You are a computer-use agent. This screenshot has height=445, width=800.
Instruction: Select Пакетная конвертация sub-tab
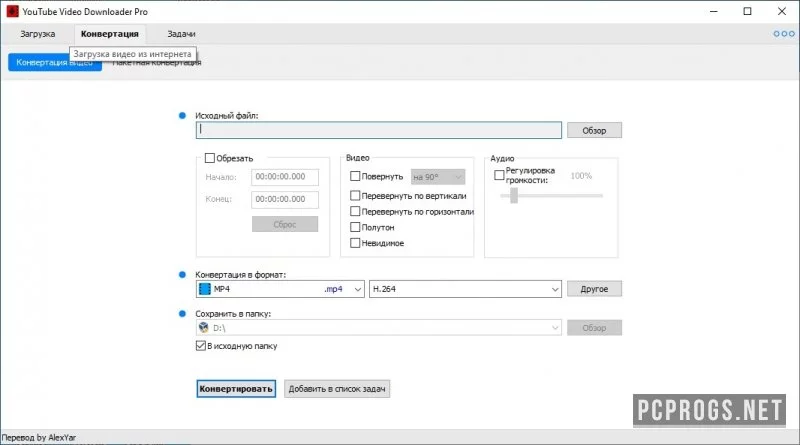(x=157, y=63)
